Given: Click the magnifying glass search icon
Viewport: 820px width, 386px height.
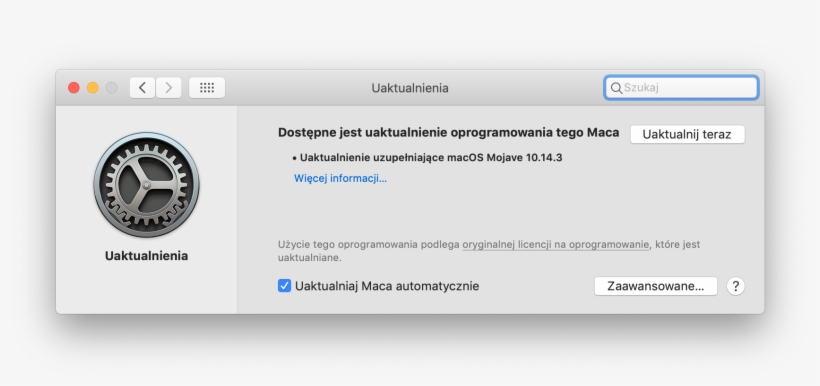Looking at the screenshot, I should (617, 88).
